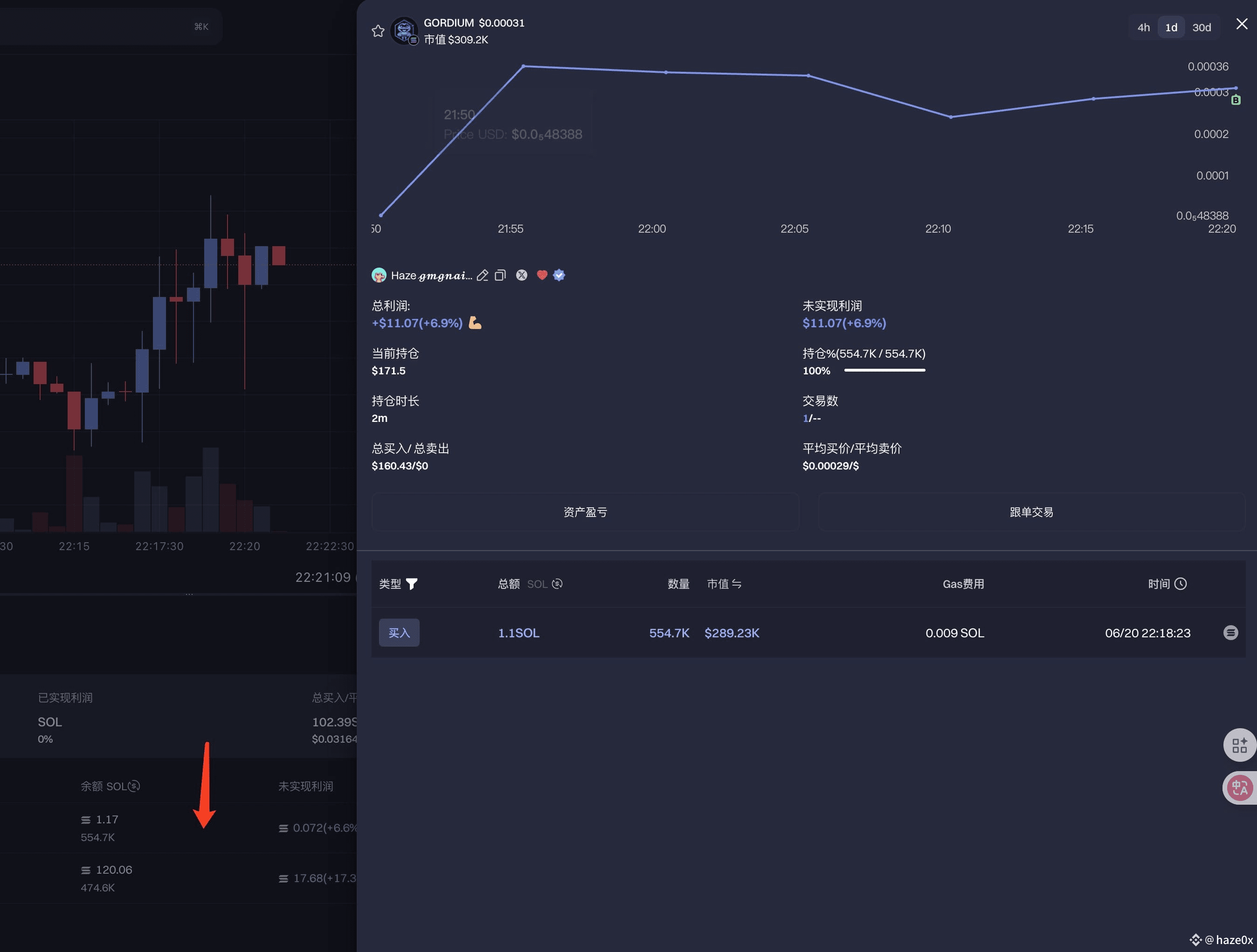Copy the Haze wallet address

(500, 275)
